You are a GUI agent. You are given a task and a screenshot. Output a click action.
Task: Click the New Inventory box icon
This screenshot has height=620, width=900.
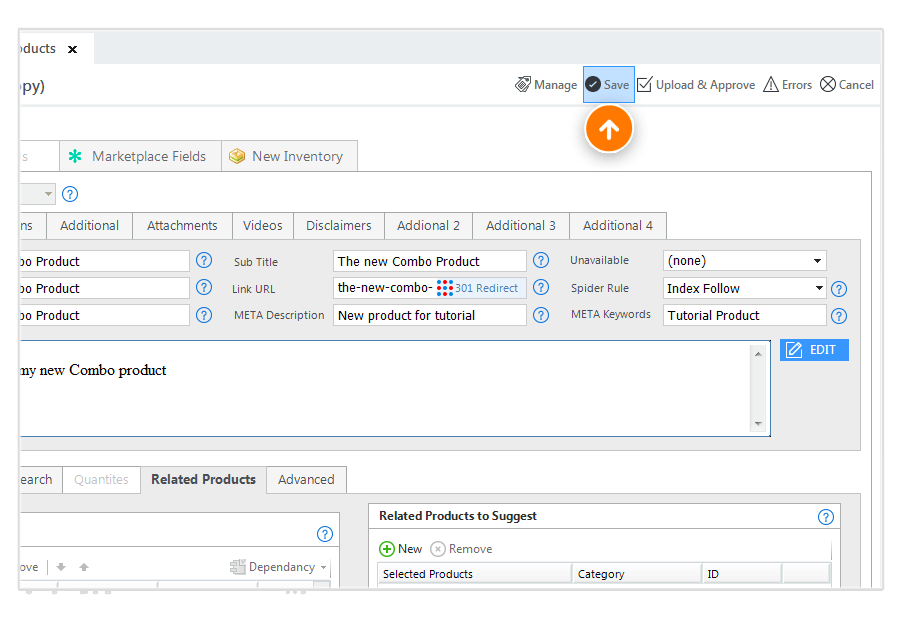pos(237,156)
